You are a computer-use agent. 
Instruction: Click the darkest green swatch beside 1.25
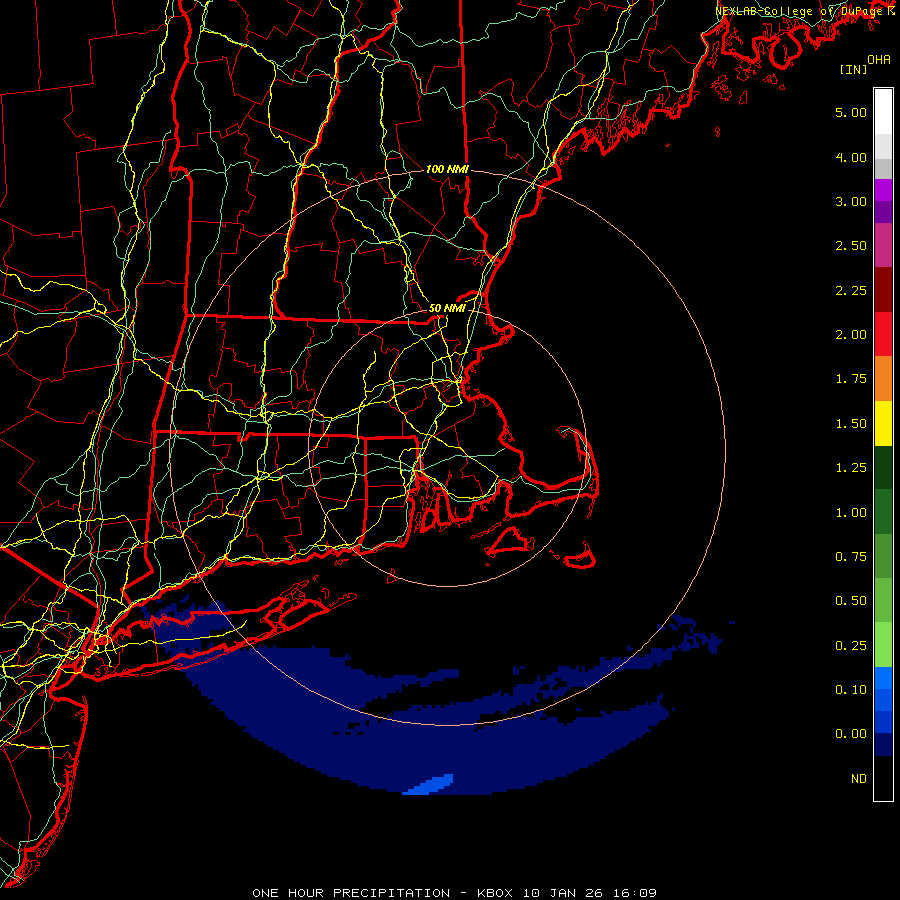tap(883, 467)
